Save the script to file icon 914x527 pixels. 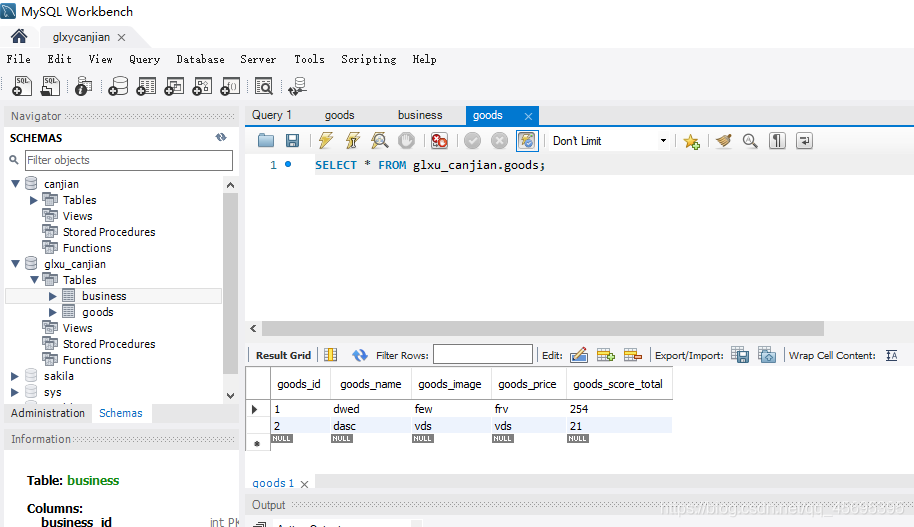[x=292, y=140]
